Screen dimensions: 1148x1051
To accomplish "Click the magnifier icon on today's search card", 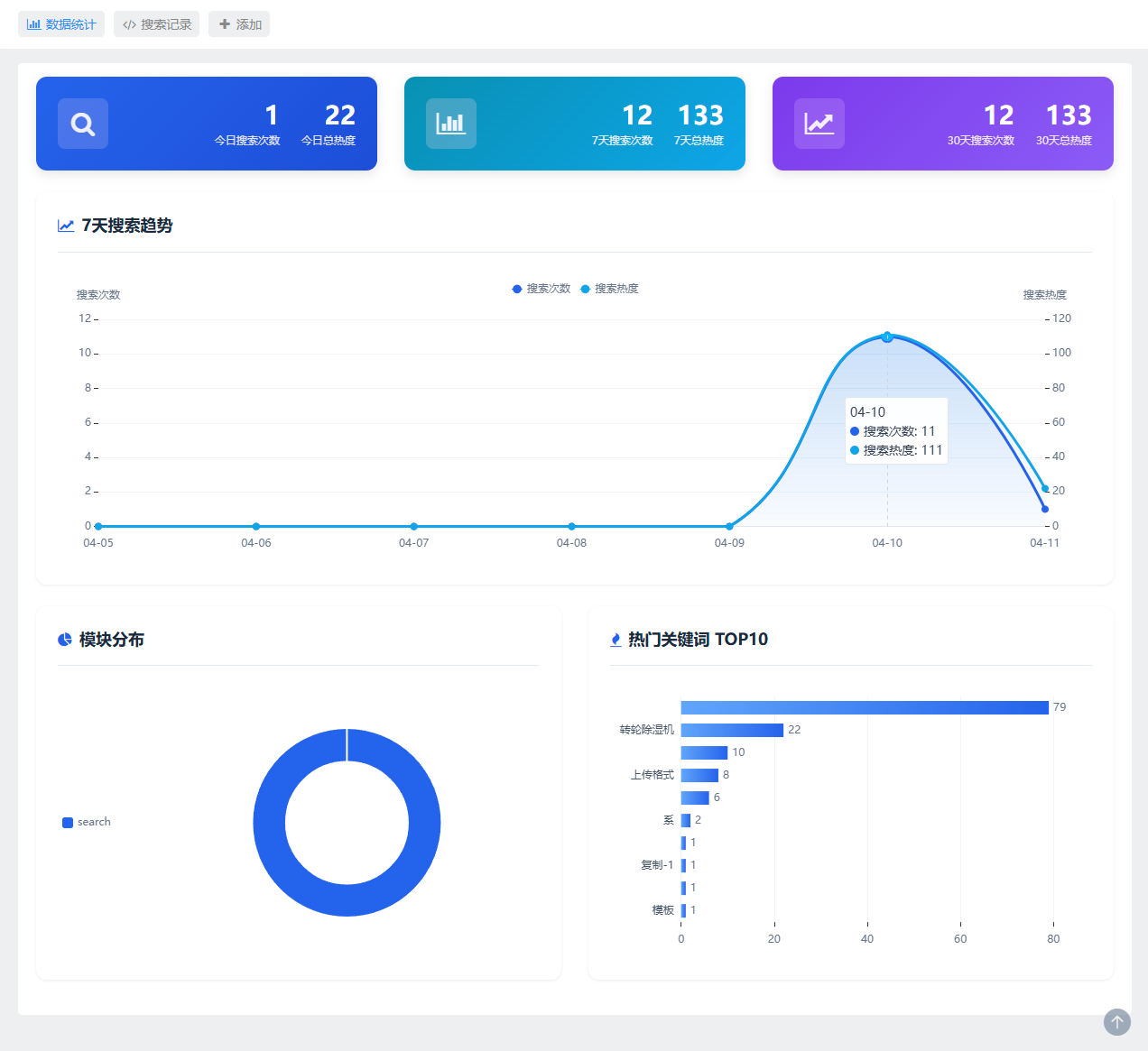I will coord(83,124).
